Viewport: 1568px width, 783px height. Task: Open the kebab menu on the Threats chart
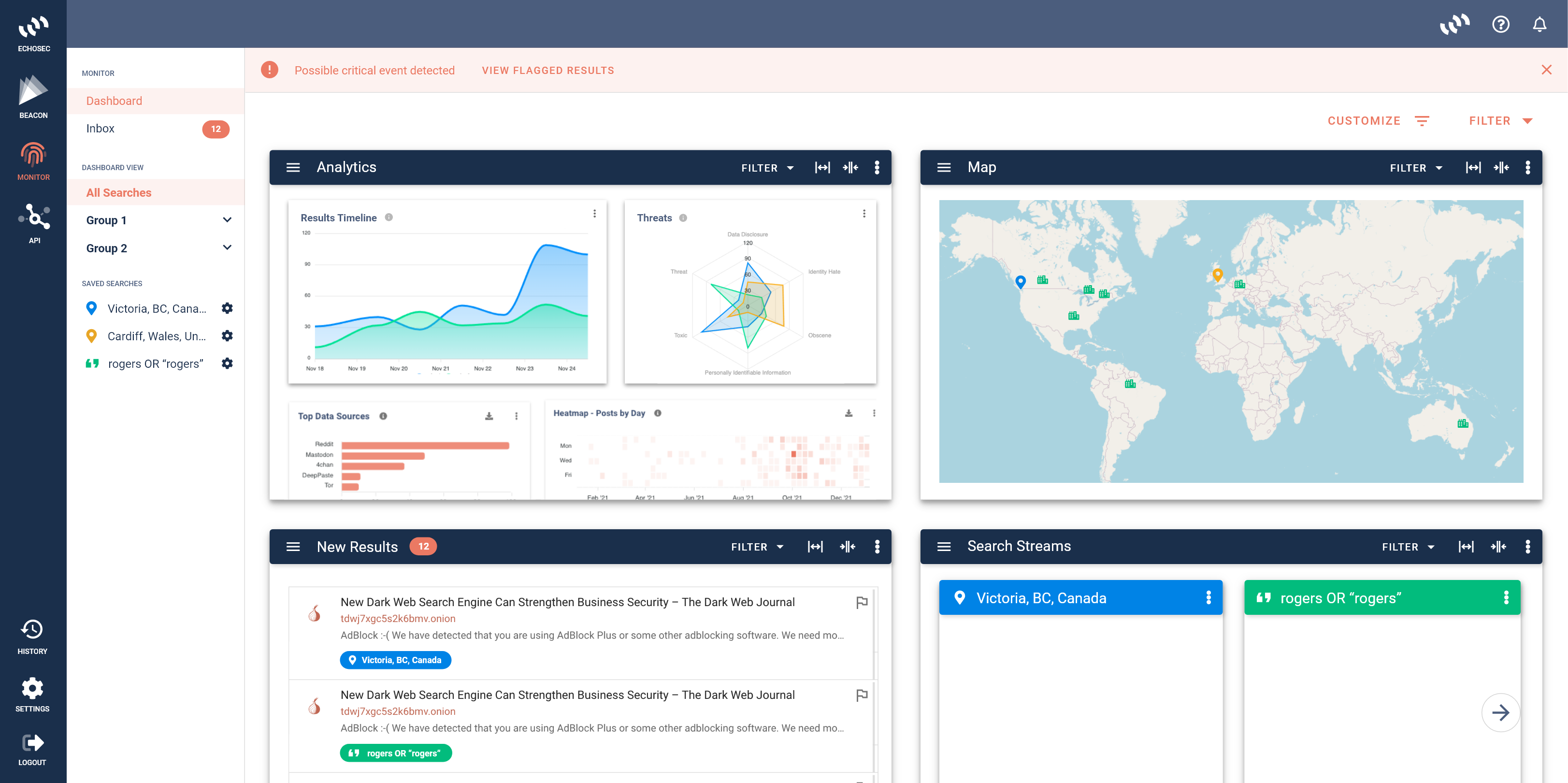coord(864,214)
